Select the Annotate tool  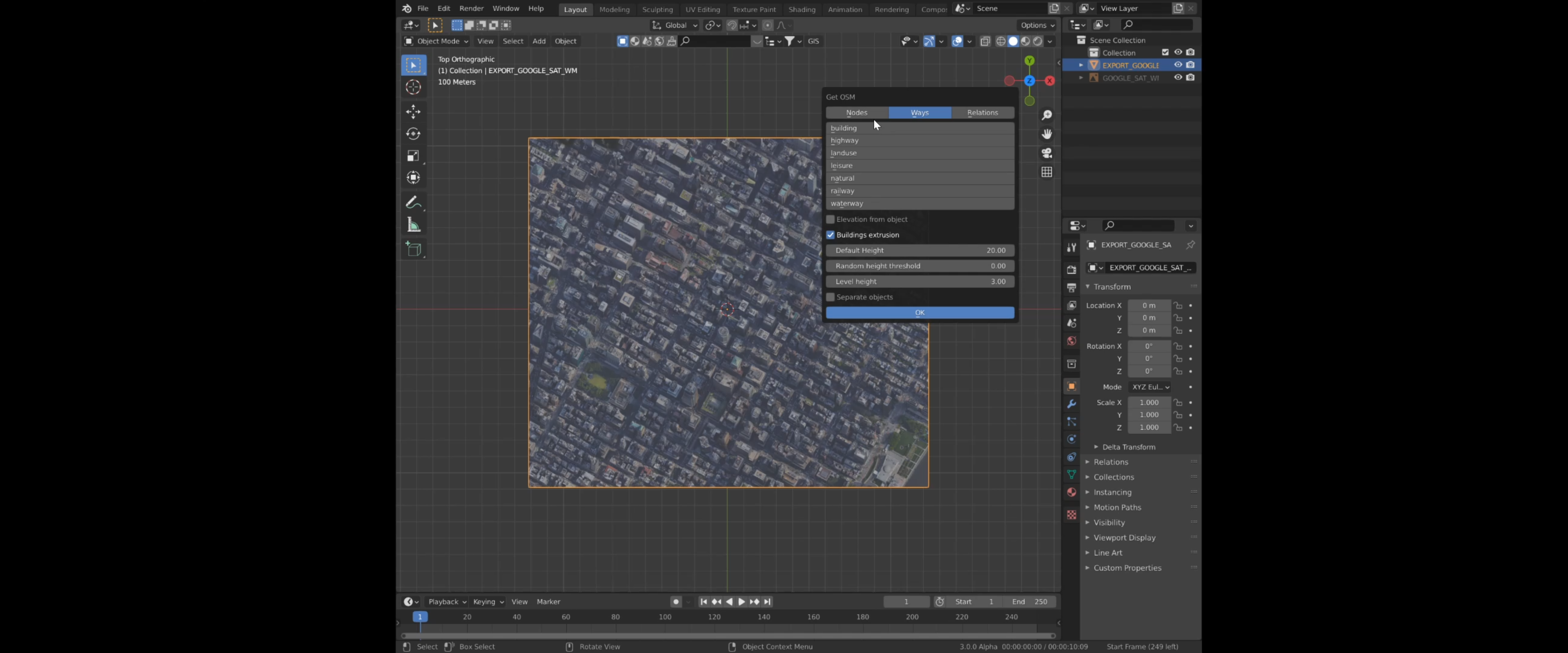click(413, 202)
